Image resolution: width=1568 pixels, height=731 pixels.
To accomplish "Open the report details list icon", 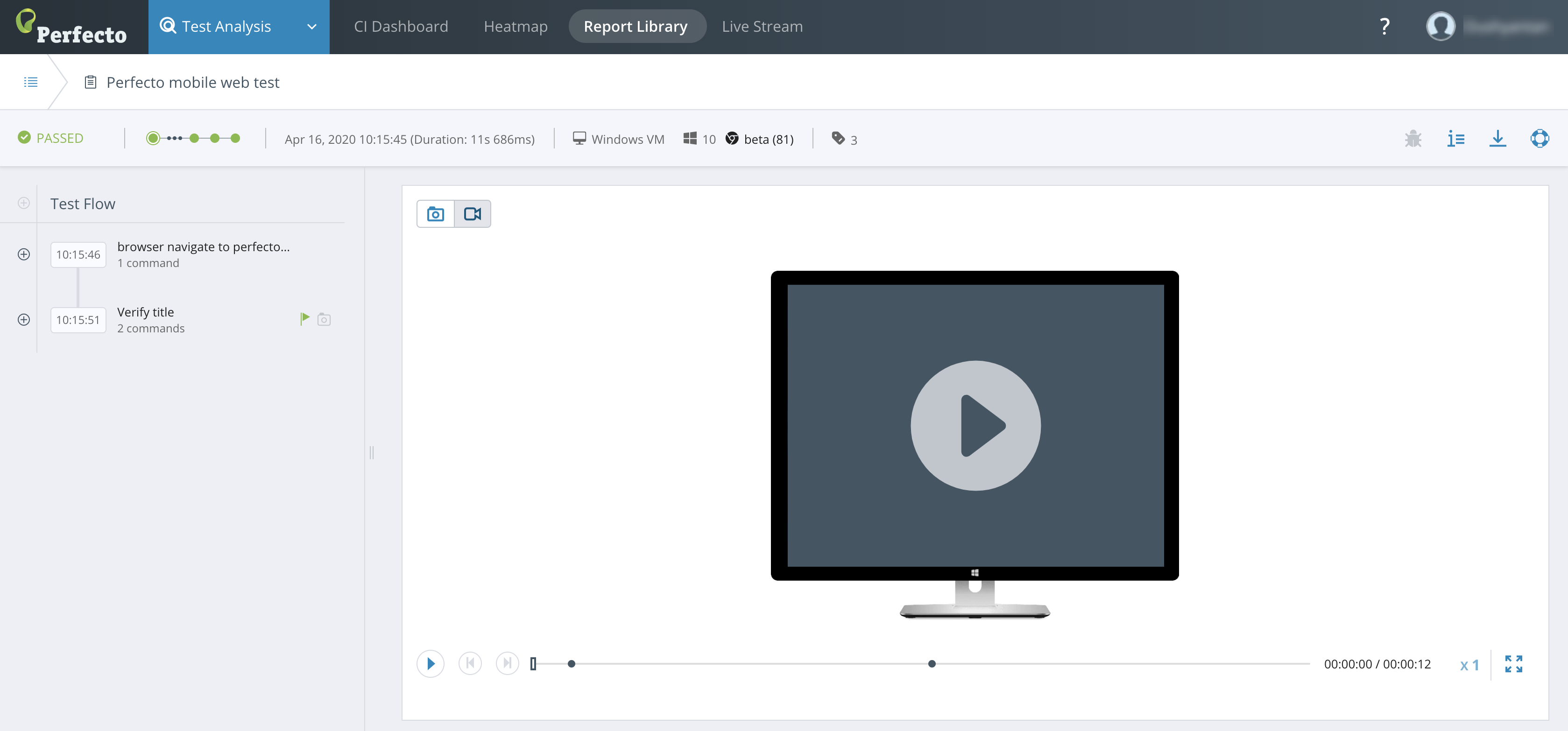I will tap(1455, 139).
